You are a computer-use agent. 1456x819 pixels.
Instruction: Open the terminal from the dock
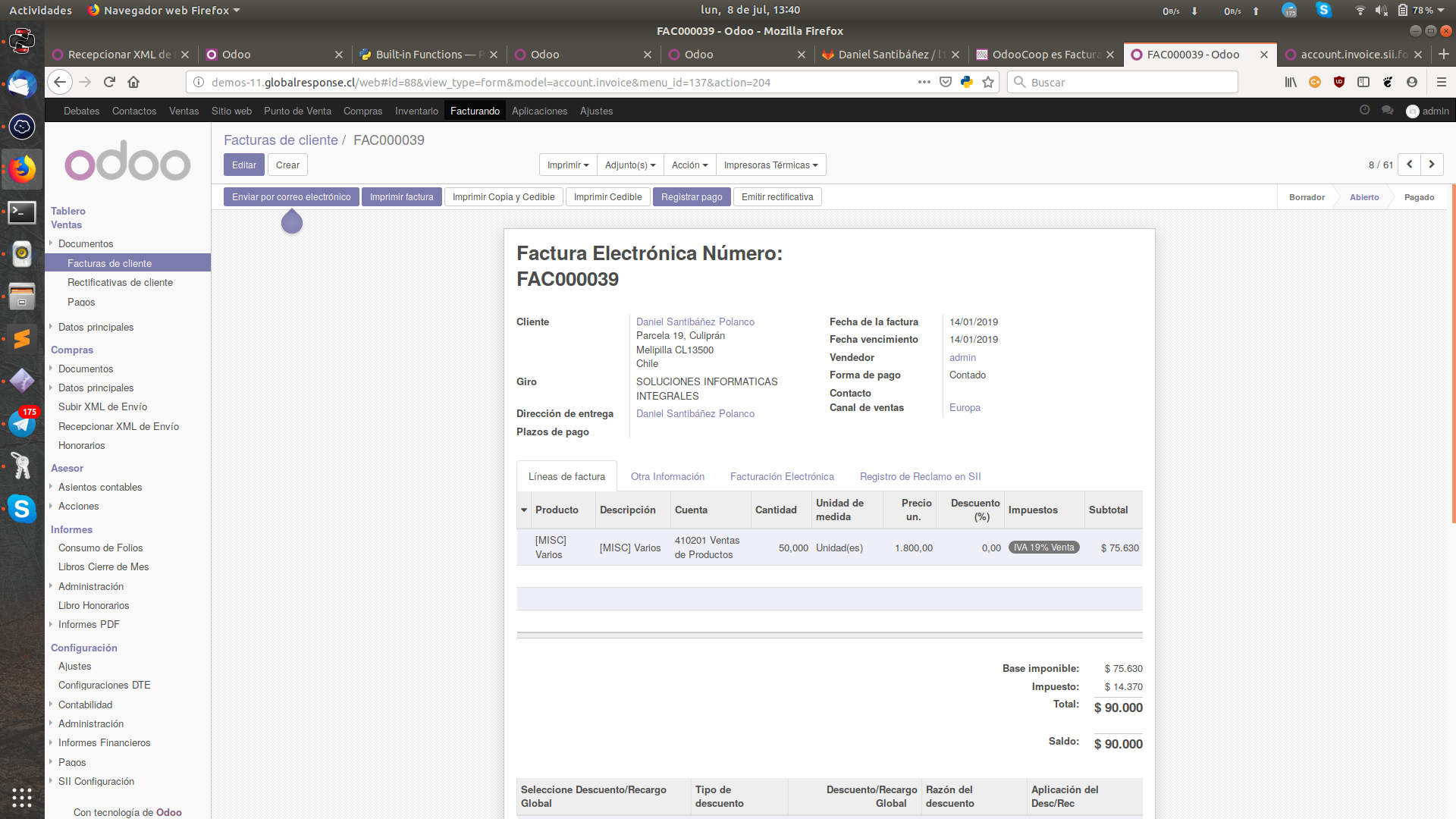(22, 212)
